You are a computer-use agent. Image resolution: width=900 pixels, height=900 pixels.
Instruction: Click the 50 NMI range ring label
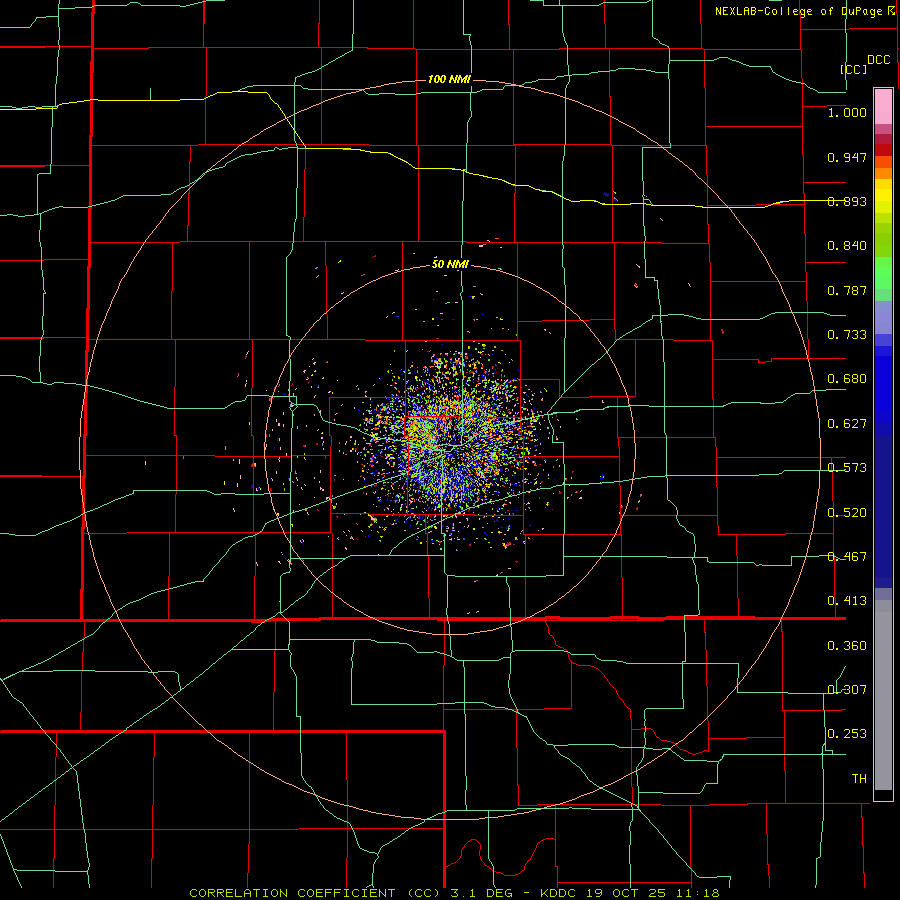(450, 264)
